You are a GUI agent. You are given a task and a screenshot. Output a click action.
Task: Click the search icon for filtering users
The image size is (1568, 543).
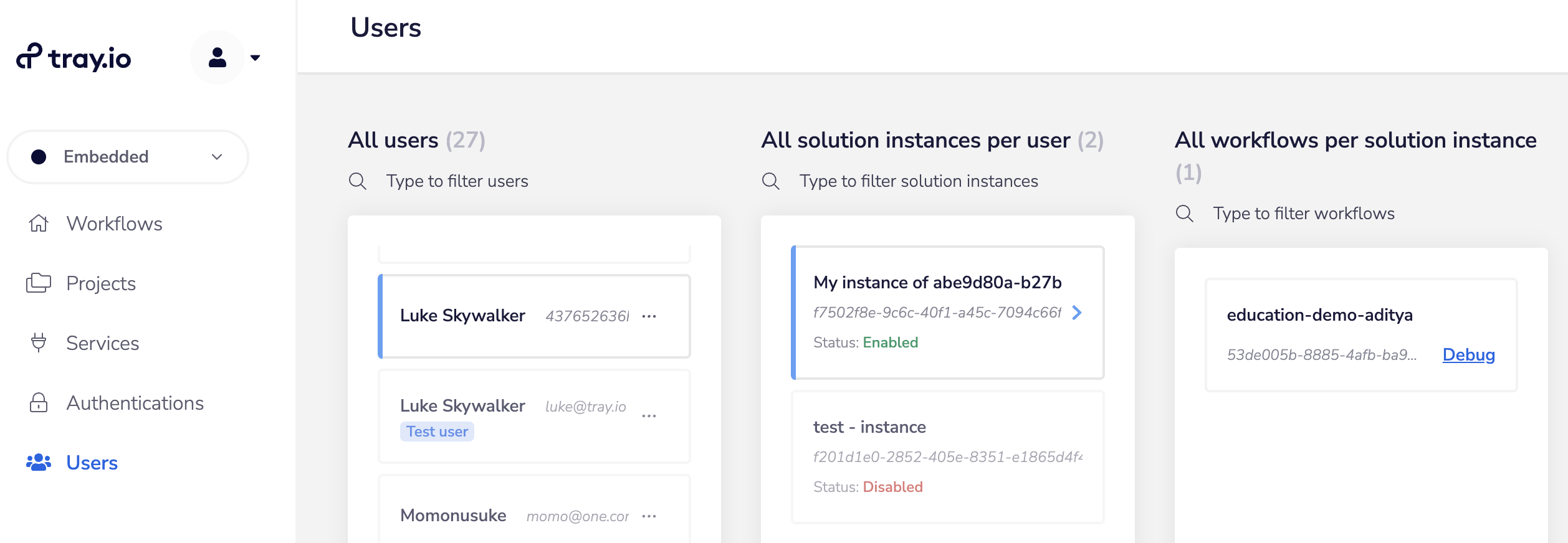(x=358, y=181)
